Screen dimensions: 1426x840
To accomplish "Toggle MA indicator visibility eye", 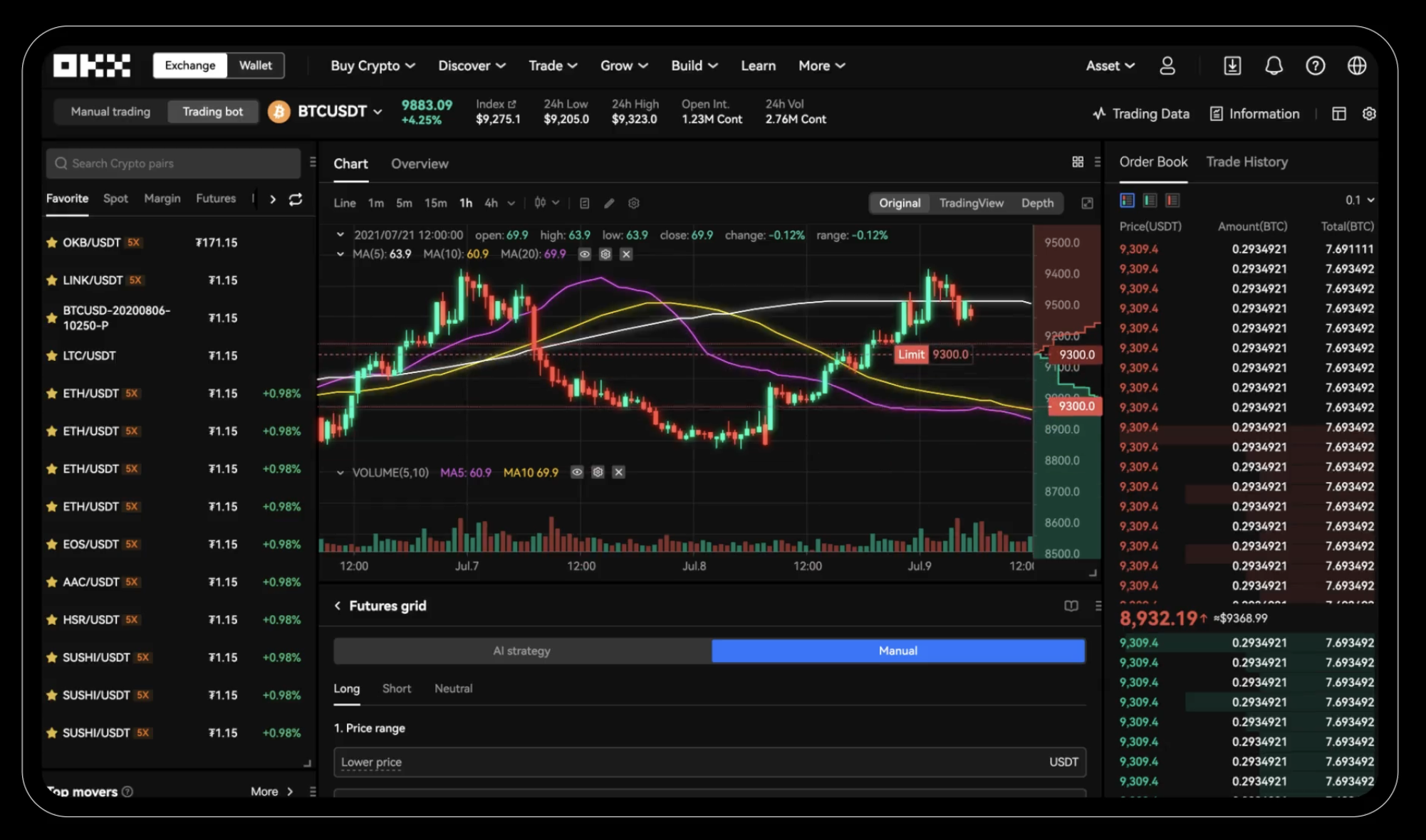I will click(x=585, y=254).
